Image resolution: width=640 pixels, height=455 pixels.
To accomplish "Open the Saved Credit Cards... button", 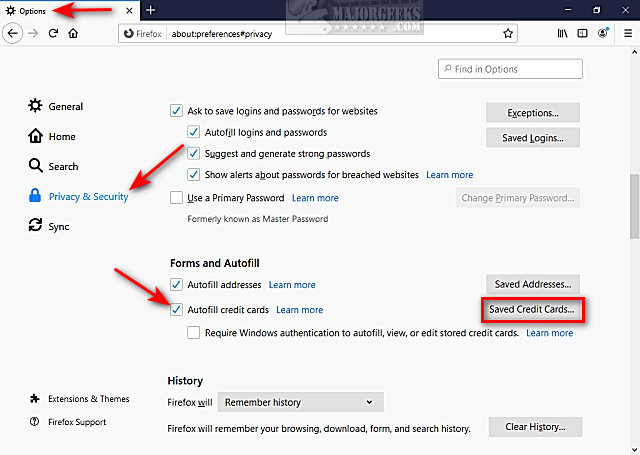I will pos(533,310).
